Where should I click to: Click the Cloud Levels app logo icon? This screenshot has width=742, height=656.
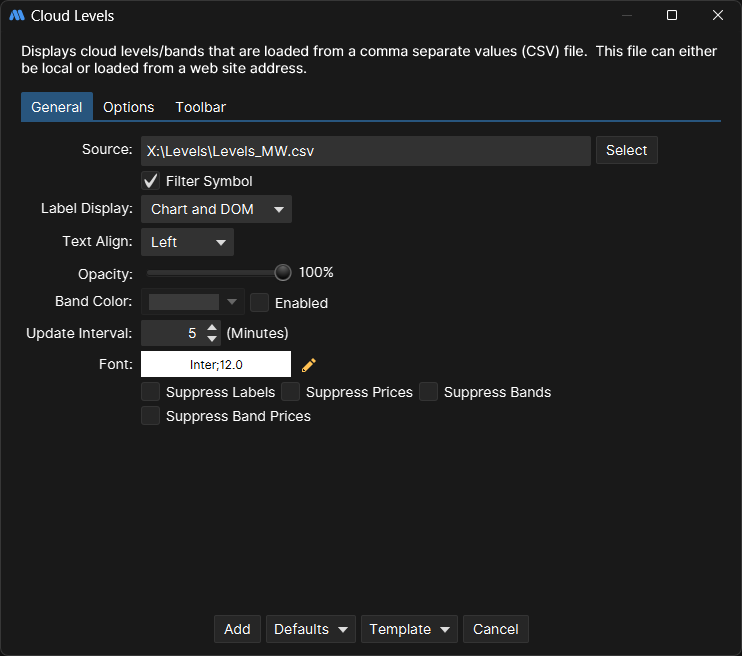point(17,16)
